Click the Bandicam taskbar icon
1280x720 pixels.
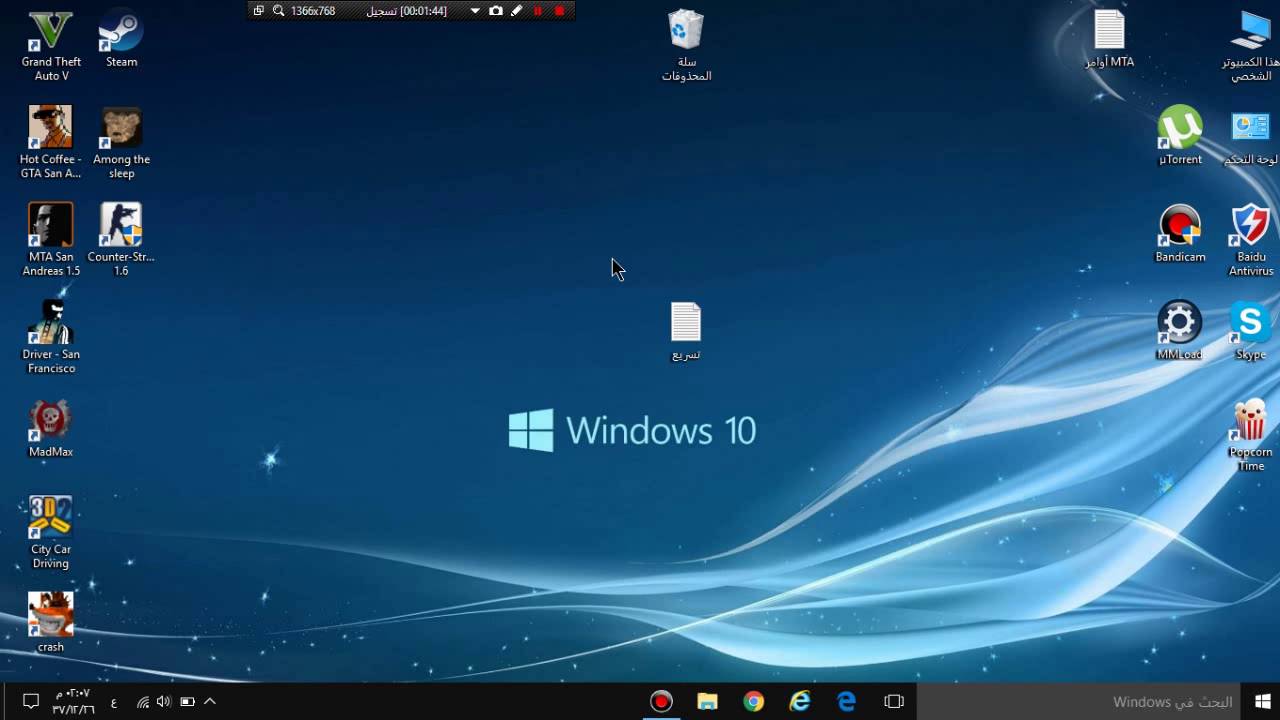[x=661, y=702]
